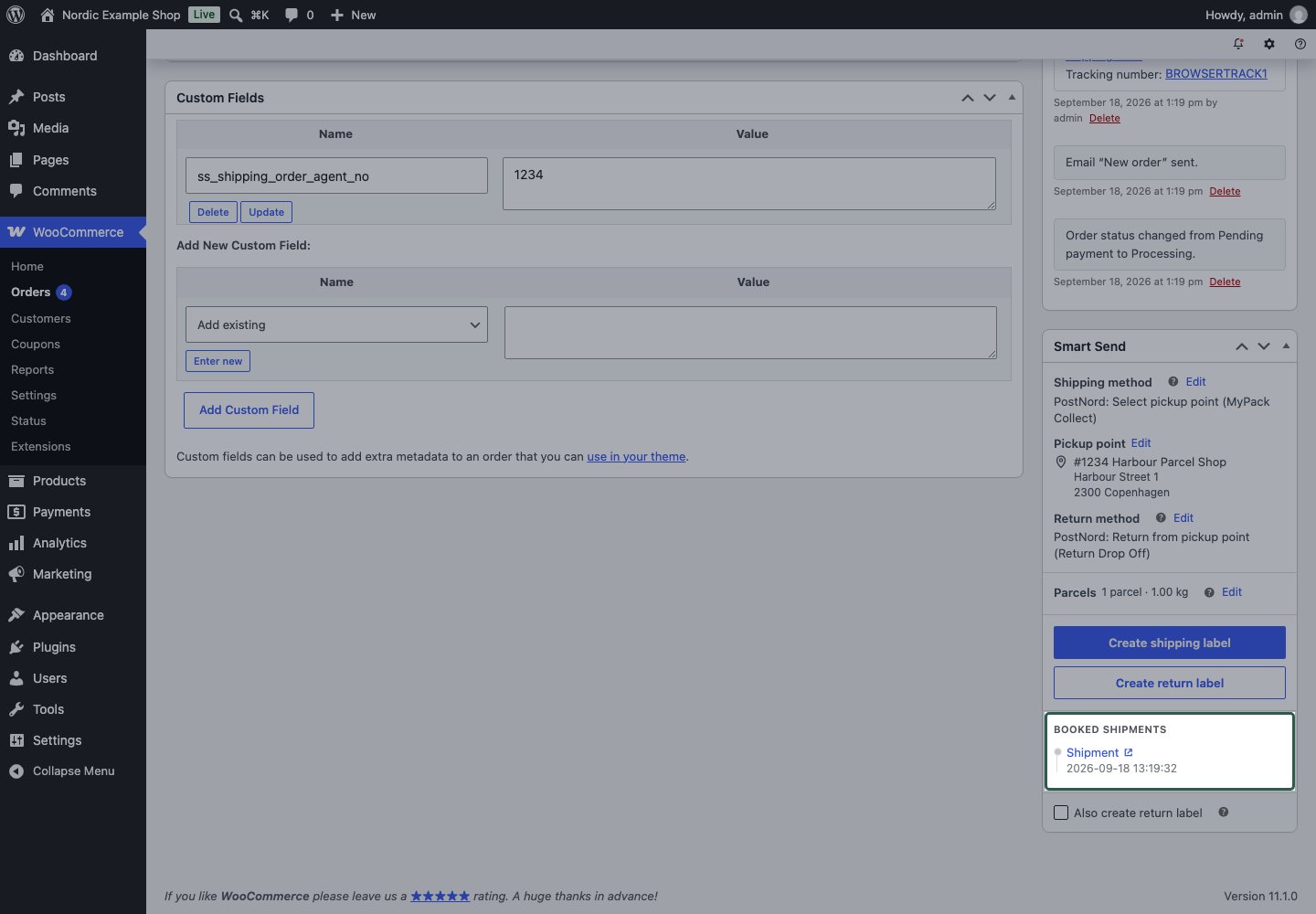Move the Smart Send panel up
The width and height of the screenshot is (1316, 914).
(x=1242, y=346)
